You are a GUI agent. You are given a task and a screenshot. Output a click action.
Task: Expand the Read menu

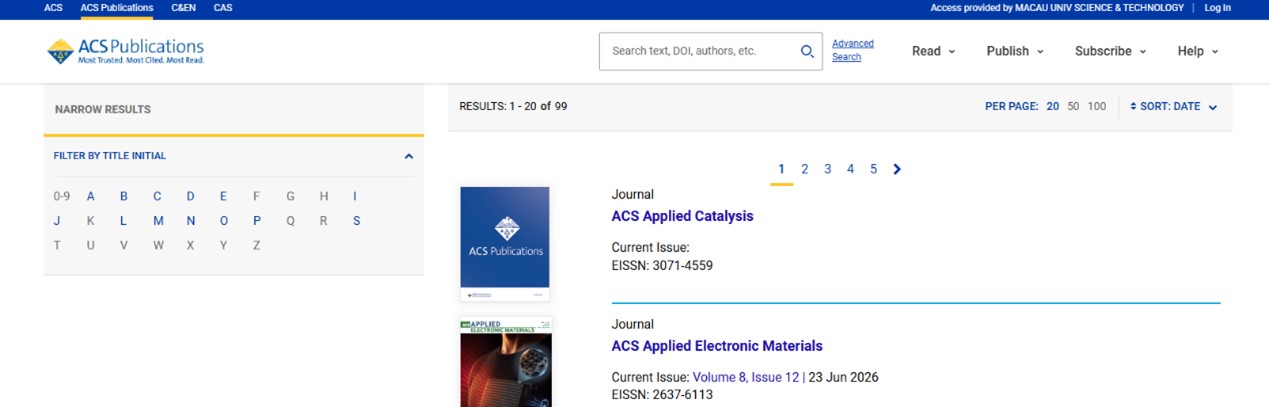click(933, 51)
